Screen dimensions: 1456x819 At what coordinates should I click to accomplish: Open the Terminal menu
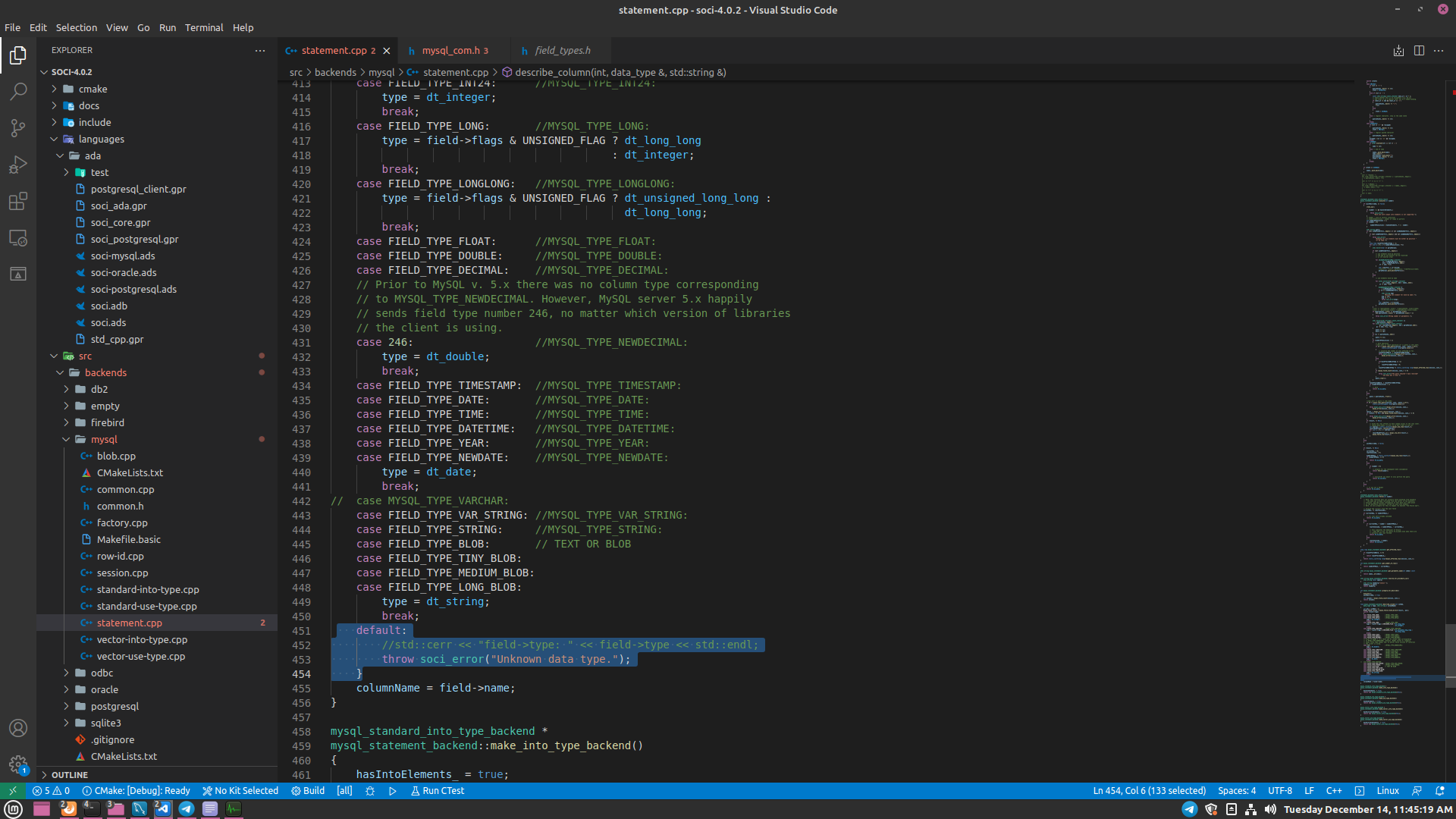click(x=203, y=27)
